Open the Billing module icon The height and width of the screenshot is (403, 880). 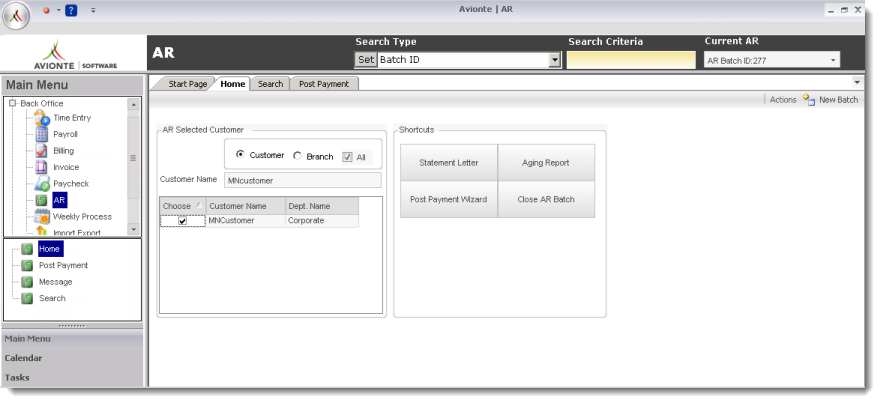pos(42,151)
